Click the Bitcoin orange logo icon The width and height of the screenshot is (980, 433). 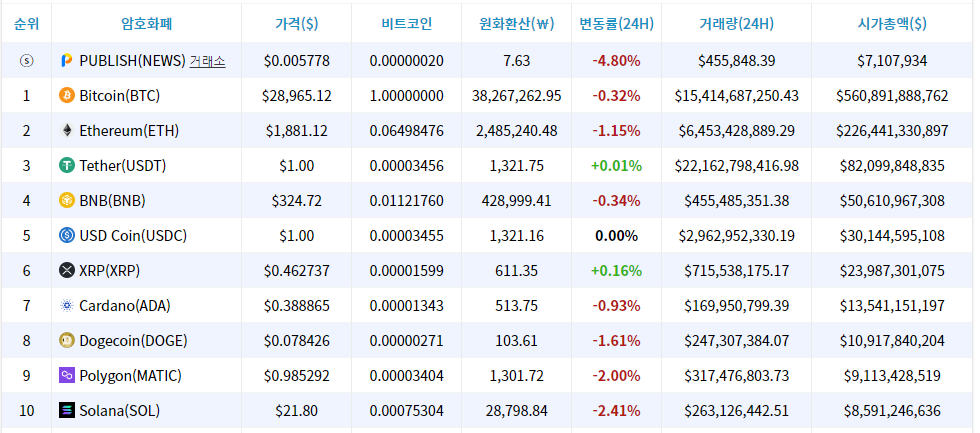(x=66, y=96)
